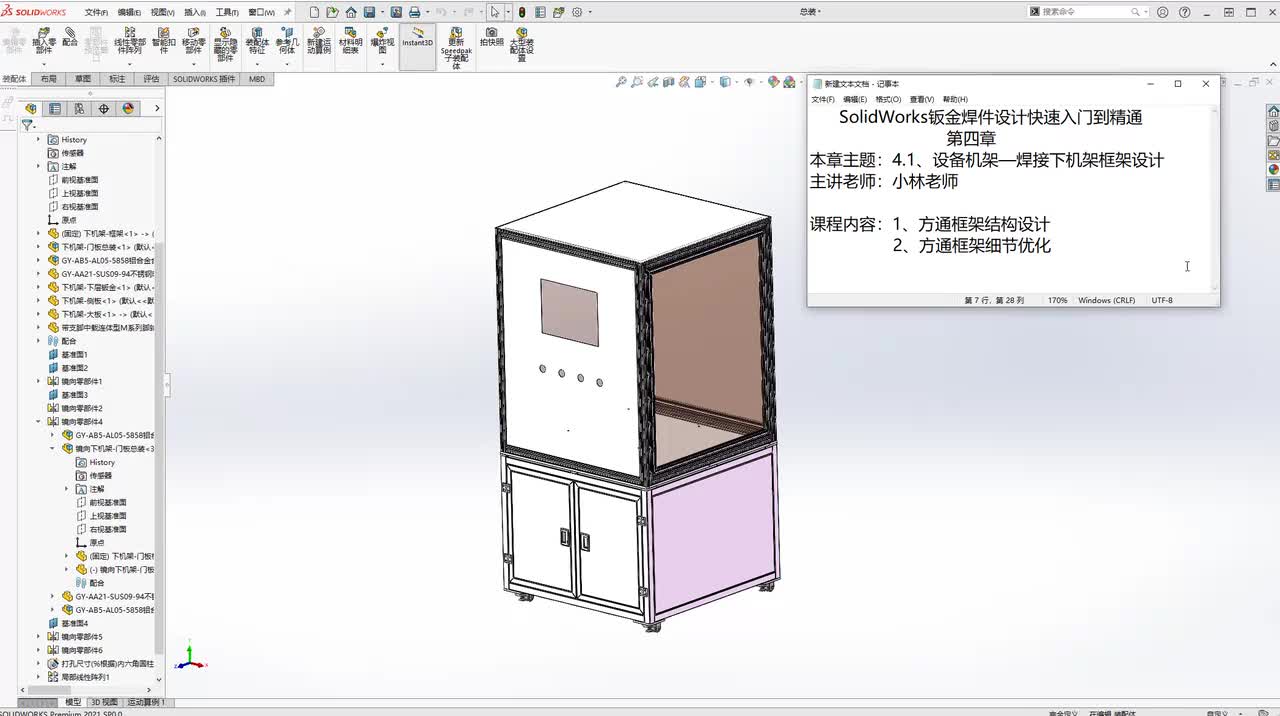The height and width of the screenshot is (716, 1280).
Task: Open the 格式(O) menu in Notepad
Action: (x=889, y=99)
